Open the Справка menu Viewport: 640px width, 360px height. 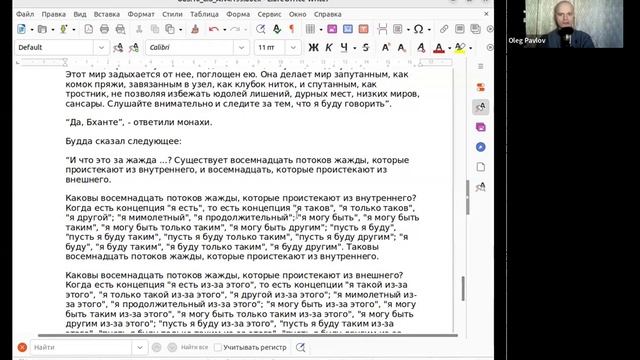click(328, 14)
